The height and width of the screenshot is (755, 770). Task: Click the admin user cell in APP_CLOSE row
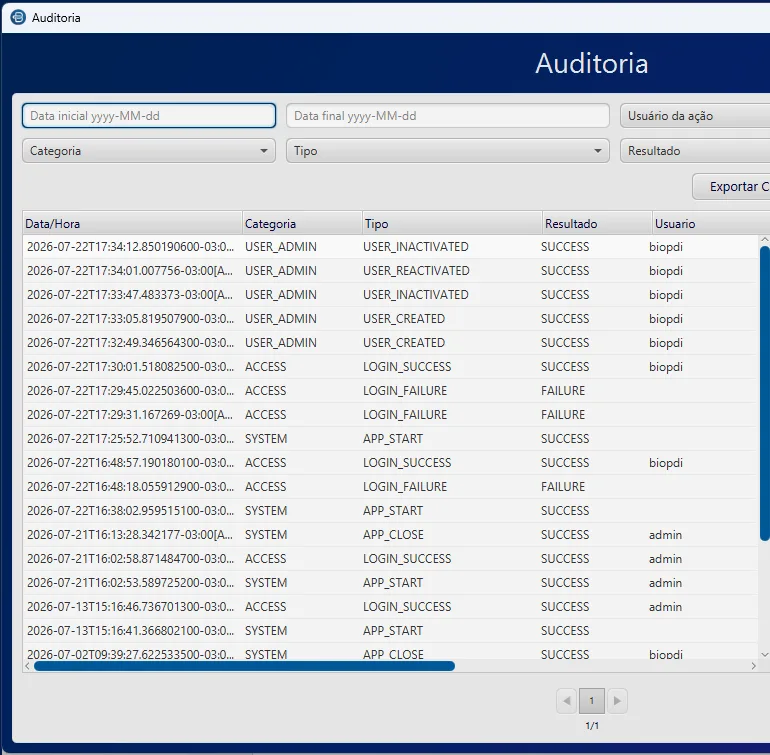pos(665,535)
